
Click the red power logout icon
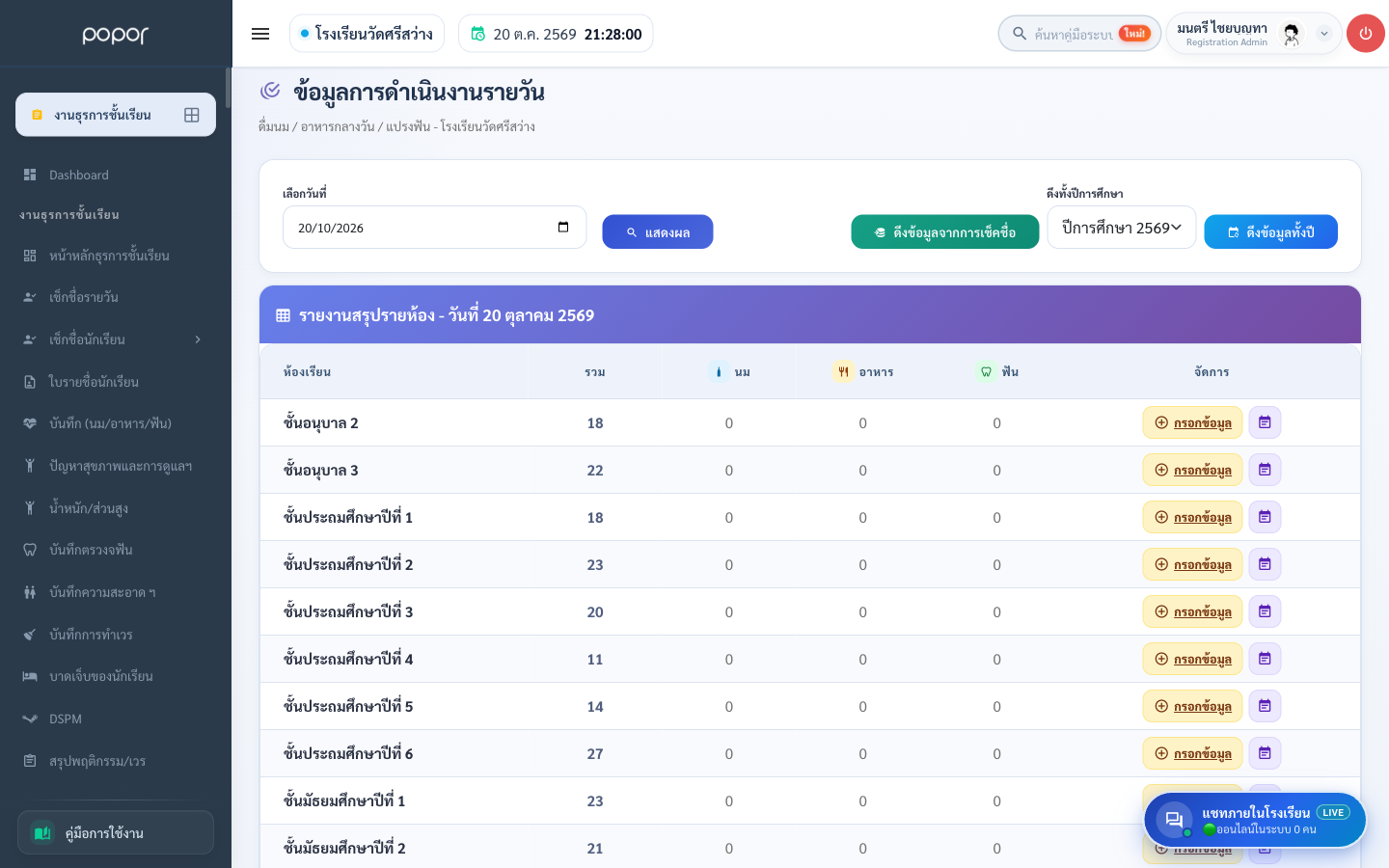click(x=1365, y=34)
